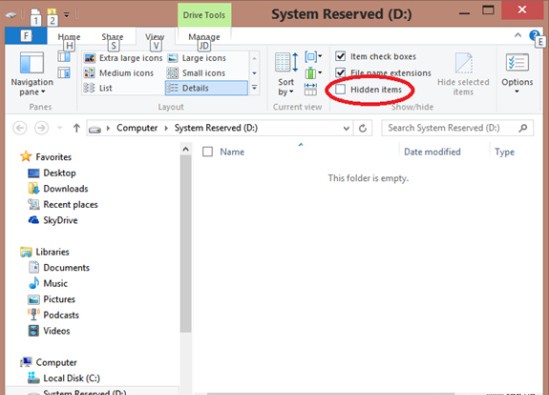Switch to the Home ribbon tab
Screen dimensions: 549x395
(69, 36)
